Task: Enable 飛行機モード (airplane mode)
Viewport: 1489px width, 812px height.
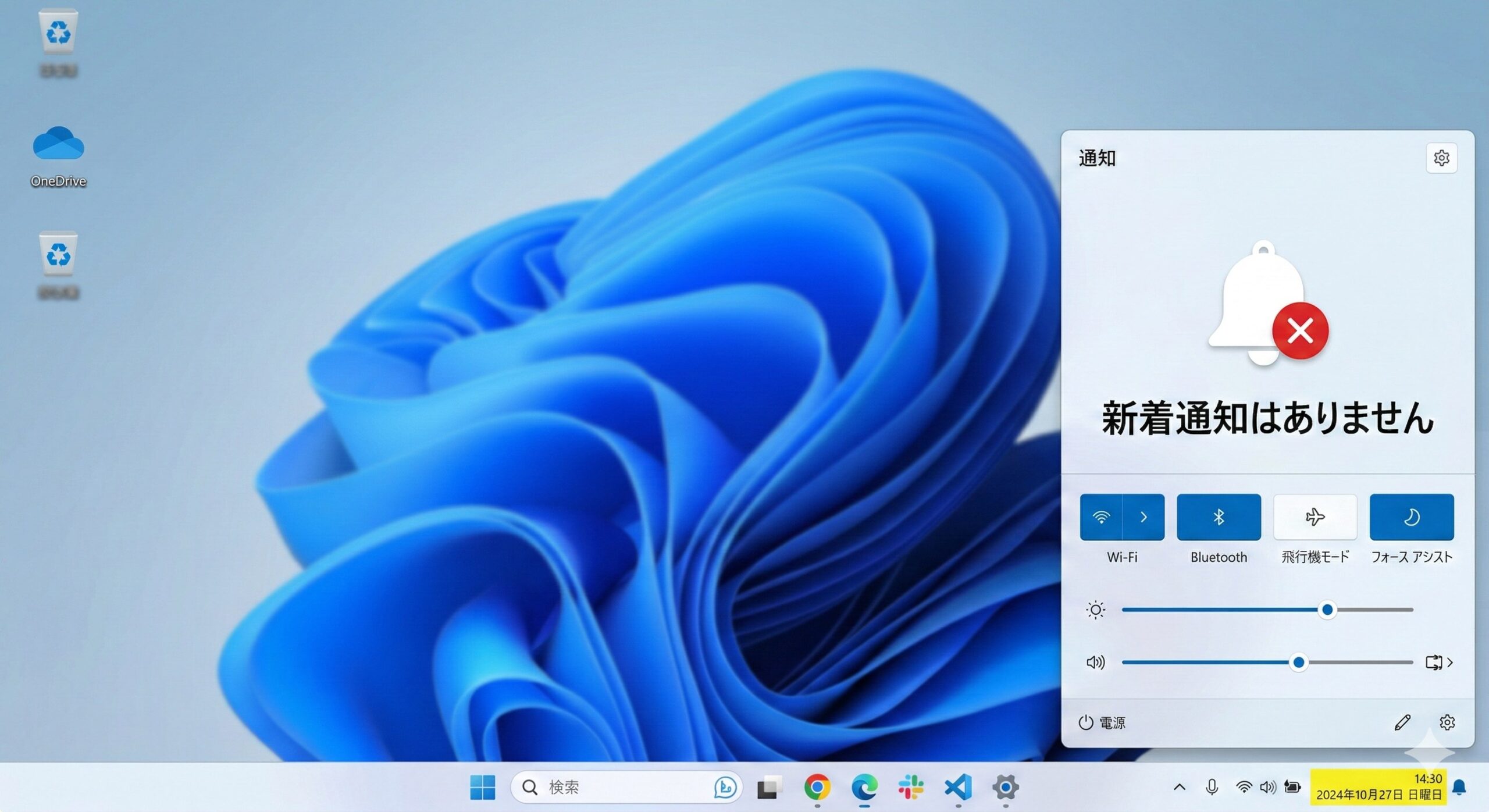Action: click(x=1315, y=517)
